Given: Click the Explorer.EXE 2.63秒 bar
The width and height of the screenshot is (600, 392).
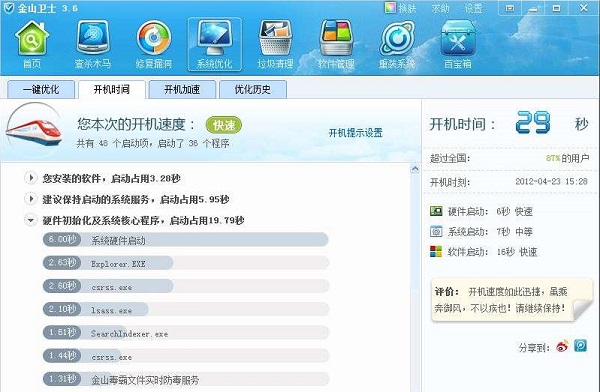Looking at the screenshot, I should [x=186, y=263].
